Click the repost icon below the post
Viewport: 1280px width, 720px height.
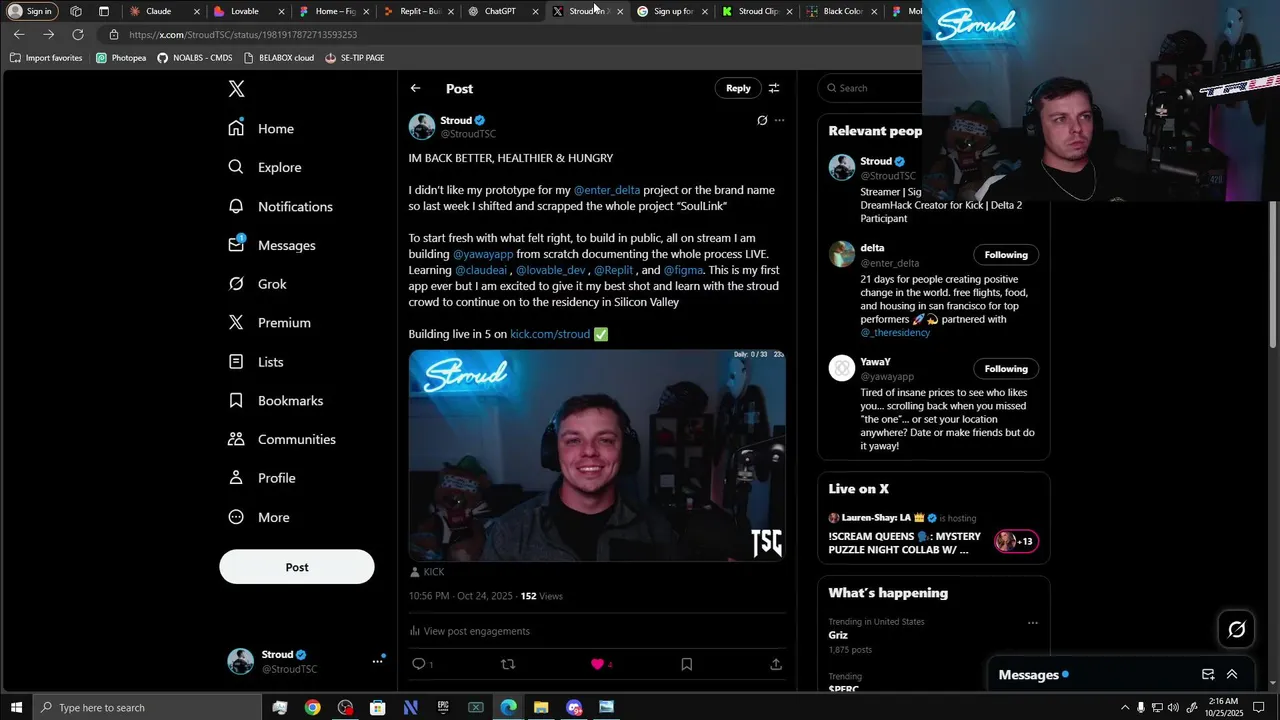[x=508, y=664]
